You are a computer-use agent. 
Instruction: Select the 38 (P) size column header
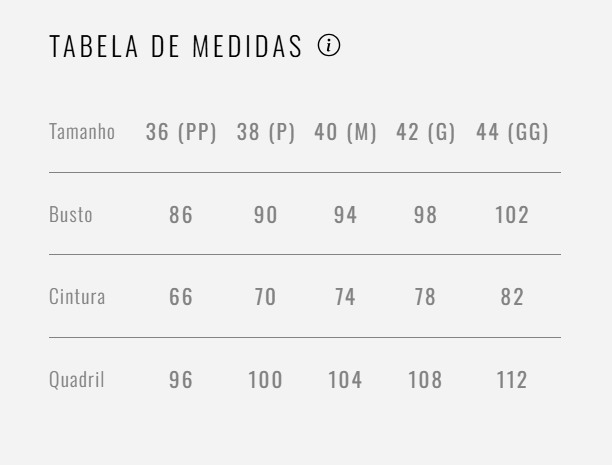266,132
